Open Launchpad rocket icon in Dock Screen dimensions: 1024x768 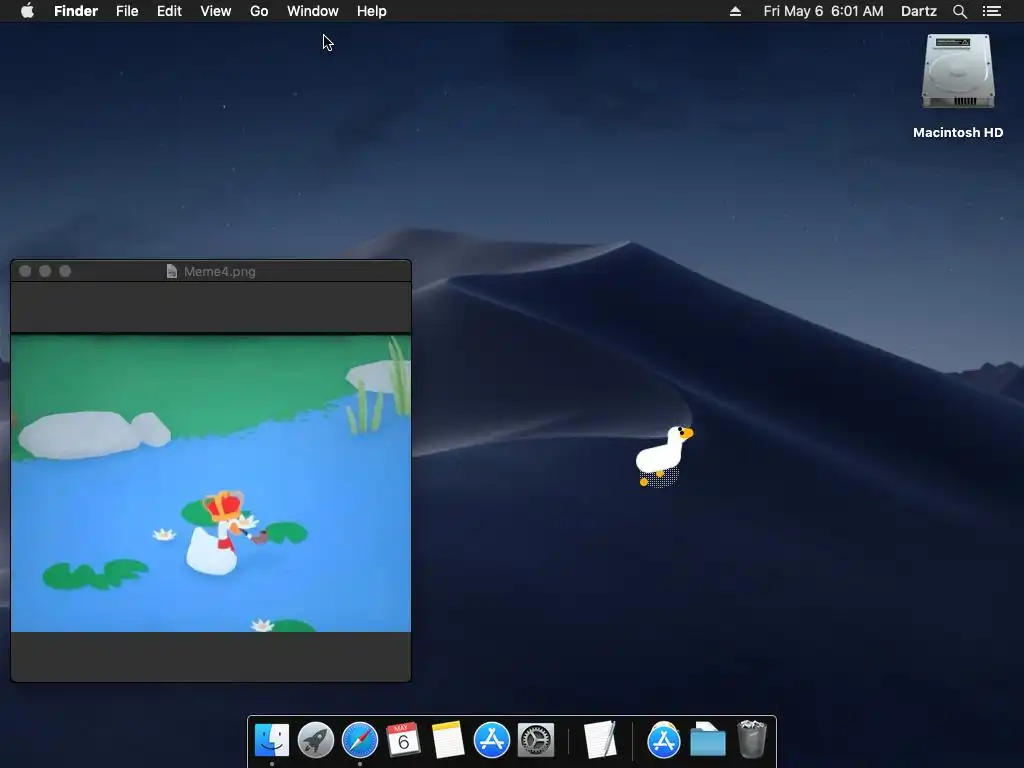click(315, 740)
